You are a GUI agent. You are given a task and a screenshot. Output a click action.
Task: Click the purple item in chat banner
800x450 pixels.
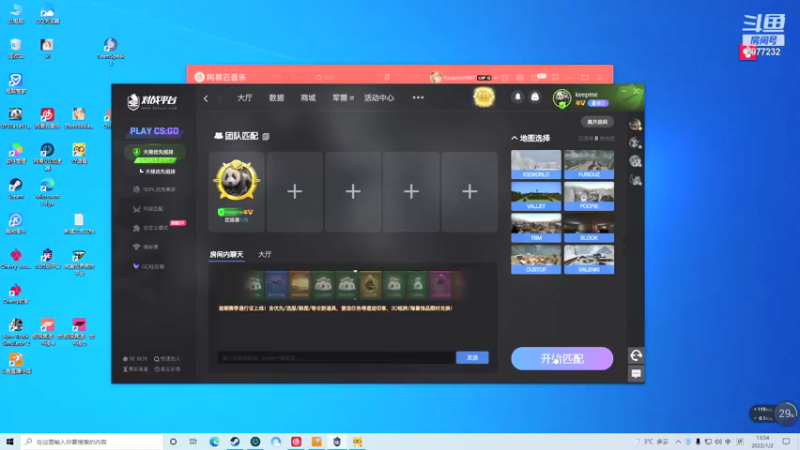tap(440, 285)
